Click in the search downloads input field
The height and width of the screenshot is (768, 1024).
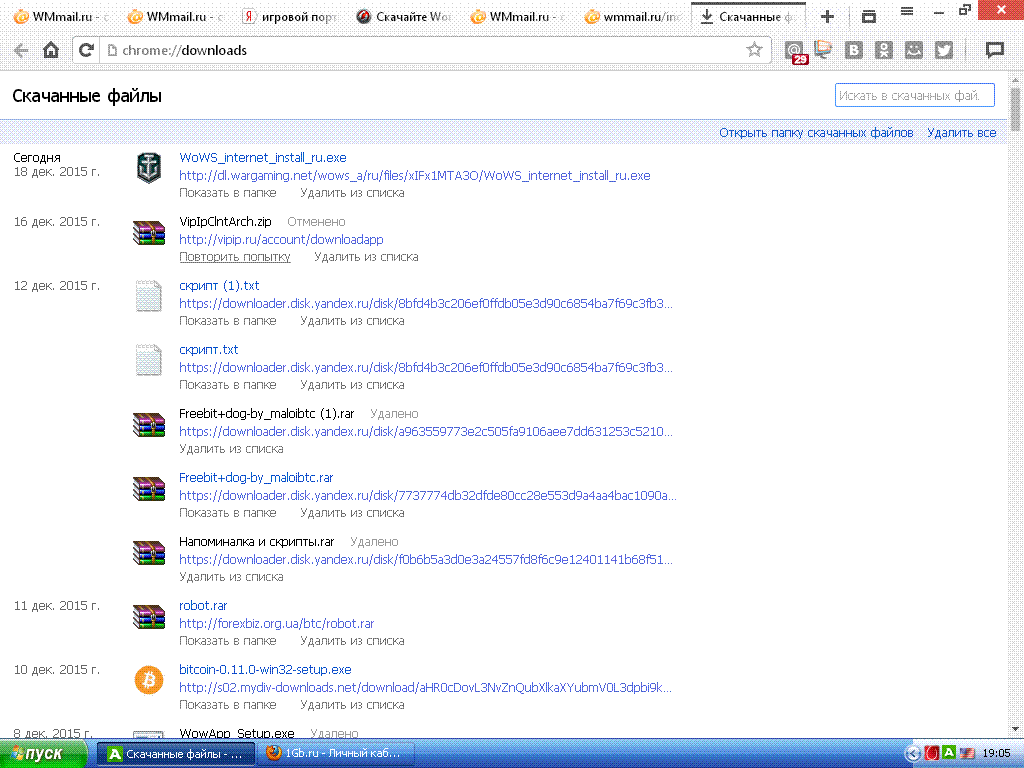(914, 95)
